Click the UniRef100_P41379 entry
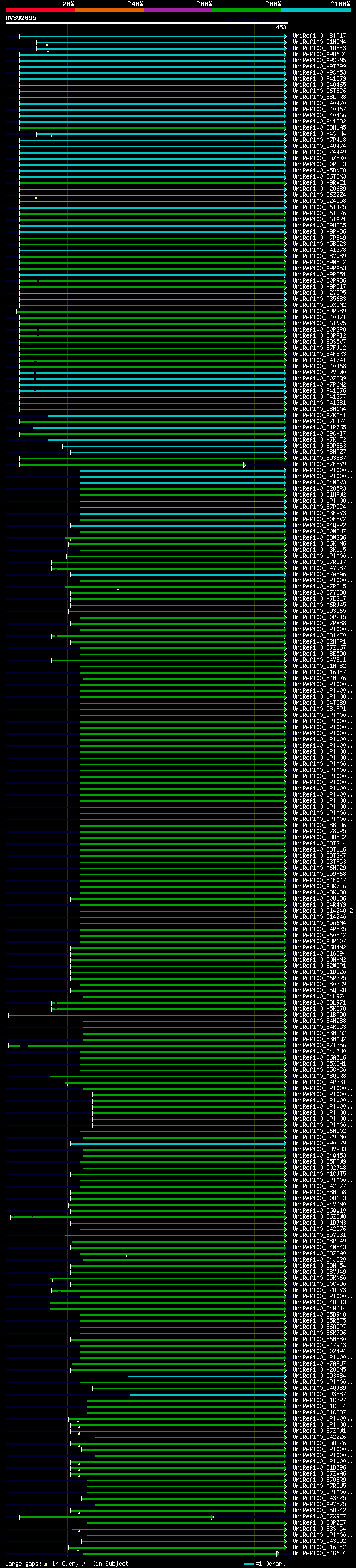Screen dimensions: 356x1568 click(319, 78)
